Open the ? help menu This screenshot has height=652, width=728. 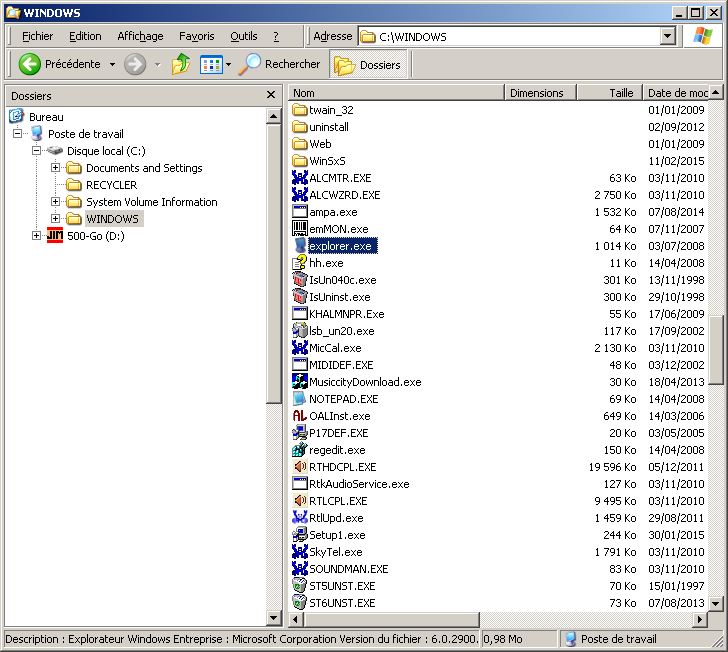276,36
